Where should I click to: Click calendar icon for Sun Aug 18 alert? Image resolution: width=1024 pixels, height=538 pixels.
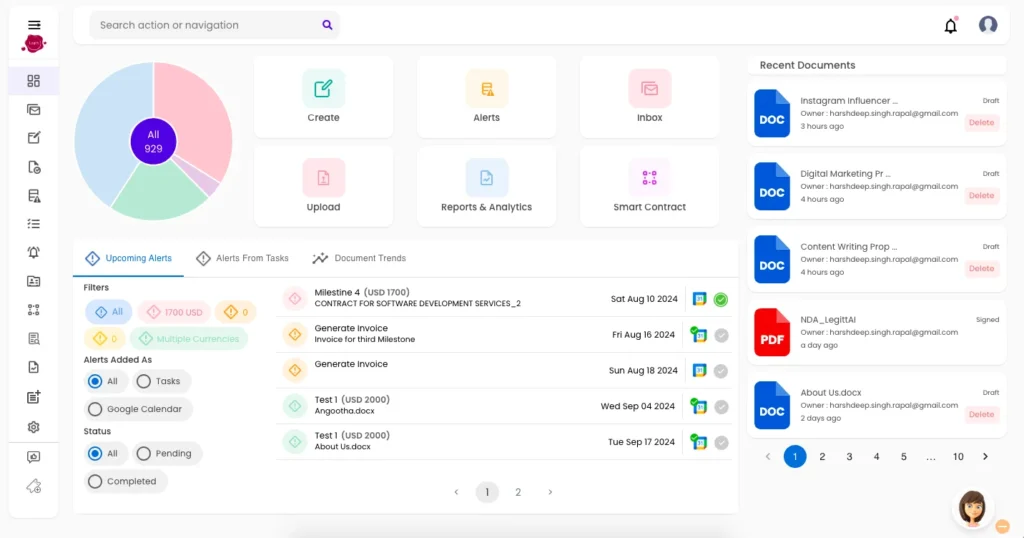[699, 370]
